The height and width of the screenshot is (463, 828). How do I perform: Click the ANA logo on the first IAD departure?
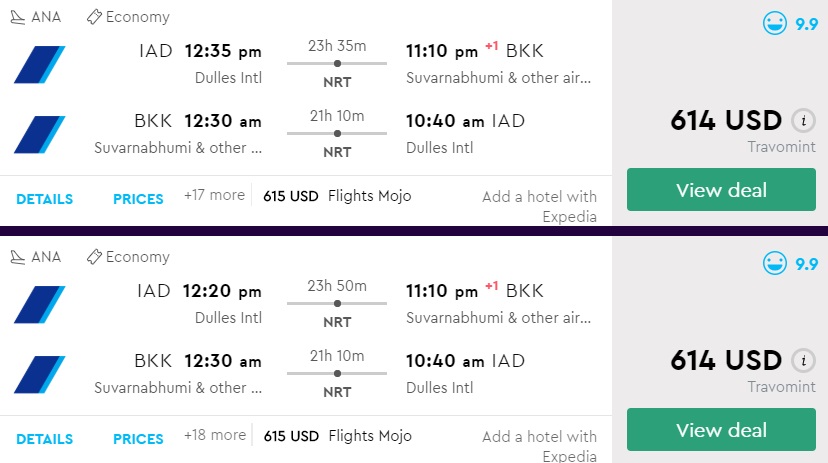[40, 64]
